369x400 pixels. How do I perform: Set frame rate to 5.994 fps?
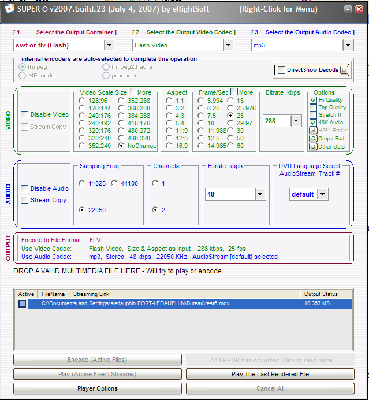point(200,100)
